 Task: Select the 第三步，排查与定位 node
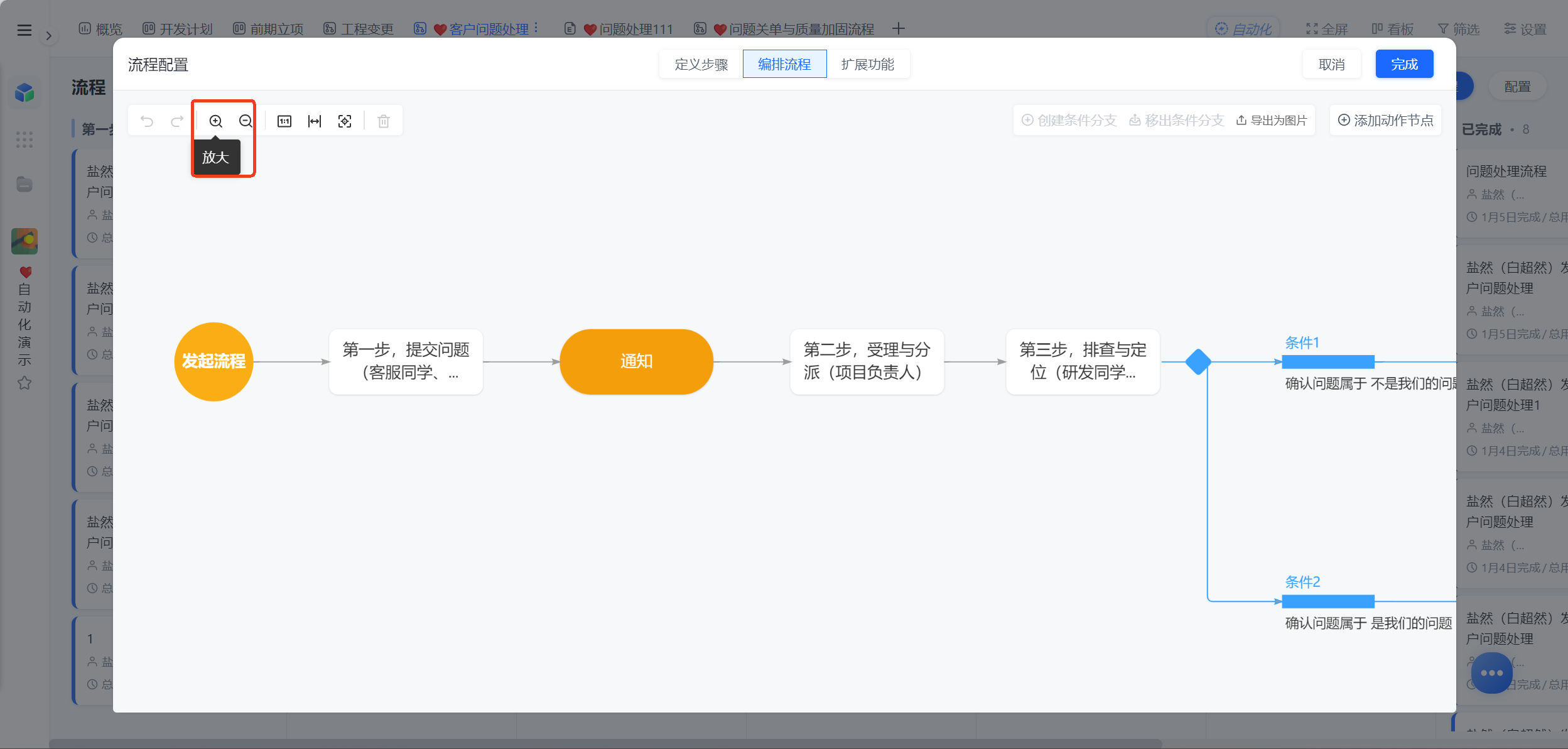point(1083,361)
